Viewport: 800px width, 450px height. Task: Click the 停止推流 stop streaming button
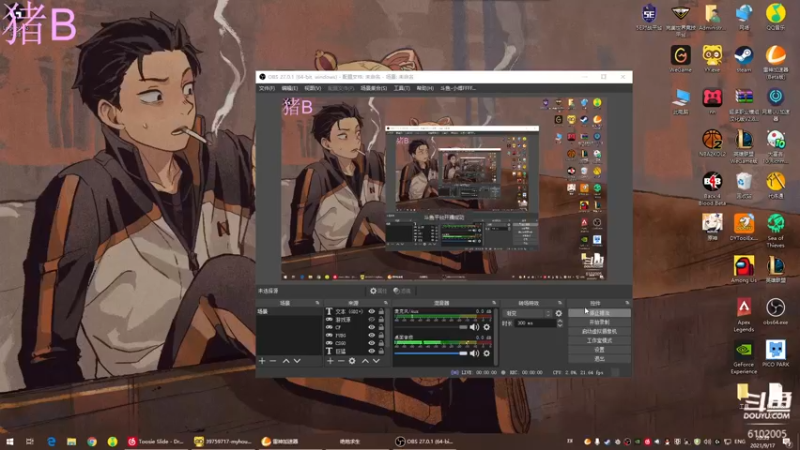599,313
